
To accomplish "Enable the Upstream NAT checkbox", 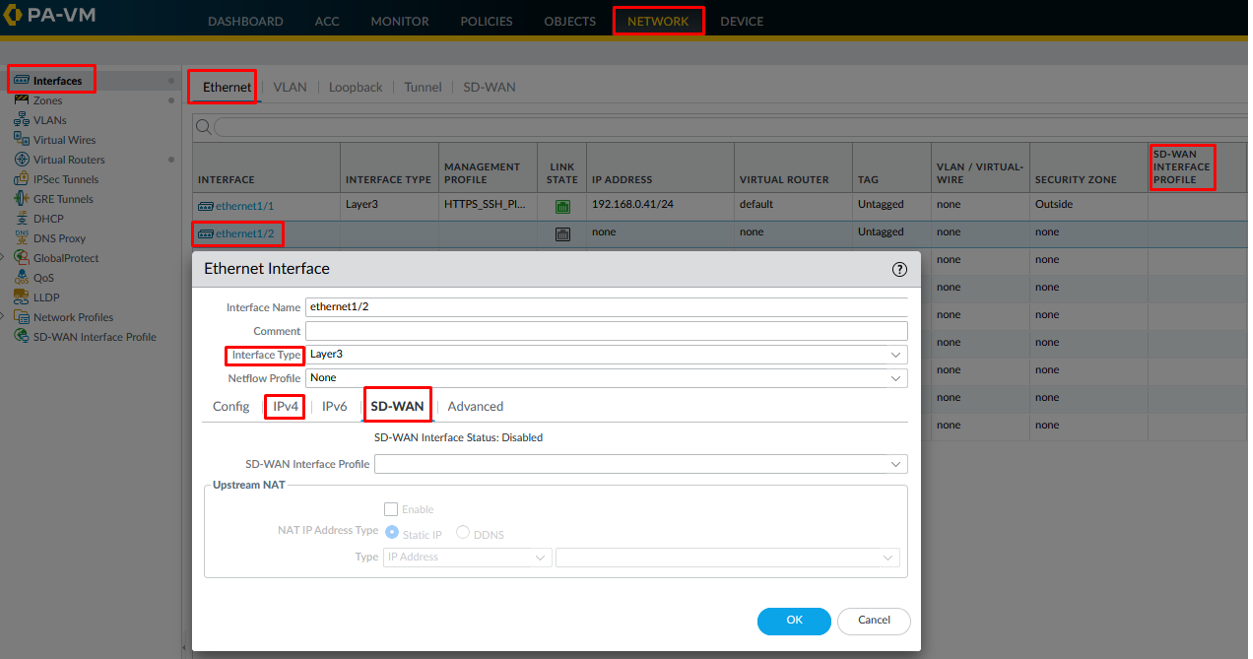I will click(x=391, y=509).
